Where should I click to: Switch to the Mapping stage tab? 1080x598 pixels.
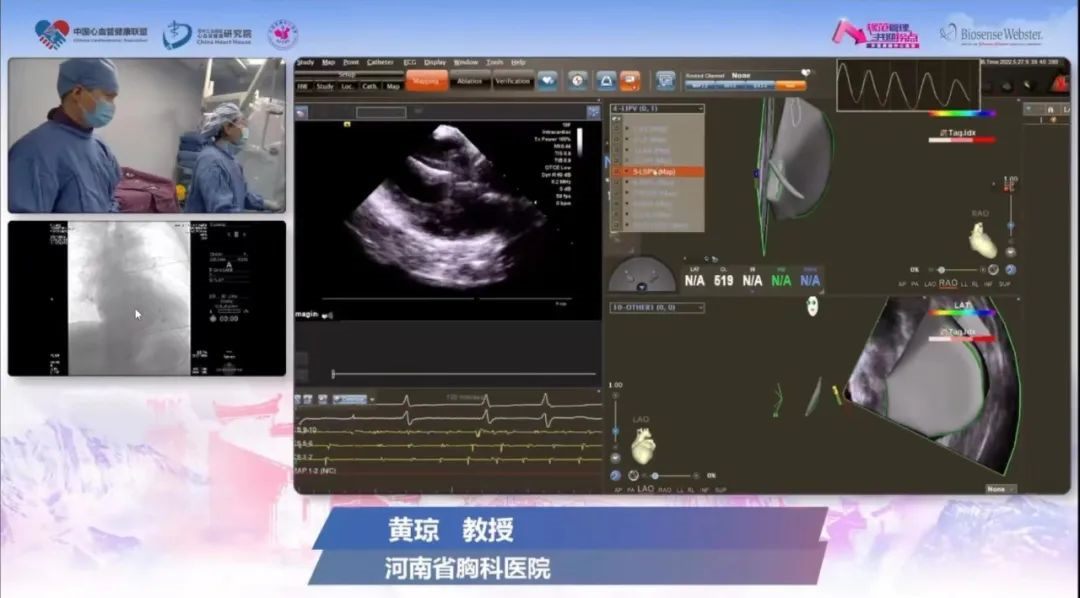pyautogui.click(x=426, y=81)
